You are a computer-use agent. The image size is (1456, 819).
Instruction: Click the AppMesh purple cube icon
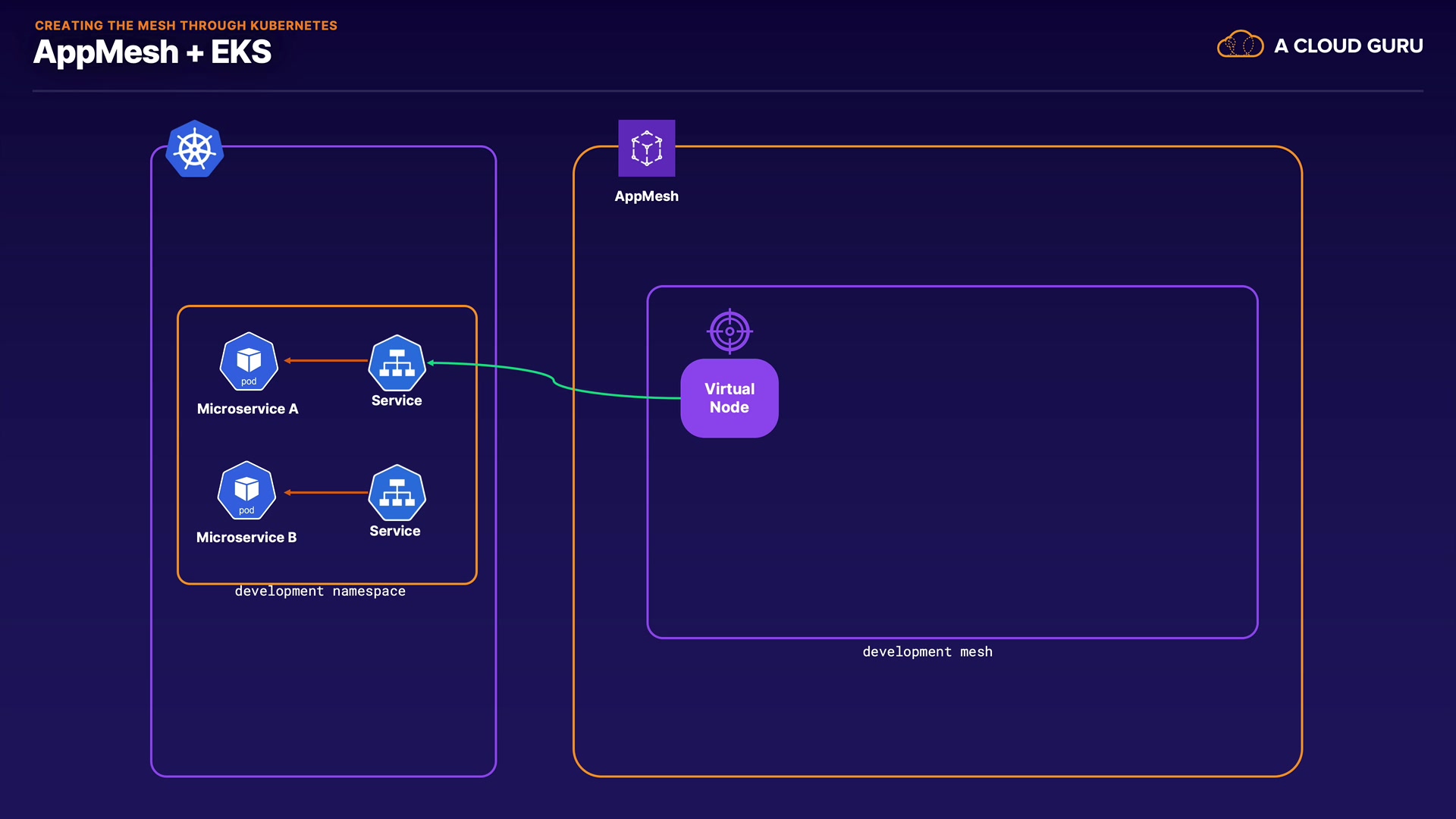pos(646,148)
